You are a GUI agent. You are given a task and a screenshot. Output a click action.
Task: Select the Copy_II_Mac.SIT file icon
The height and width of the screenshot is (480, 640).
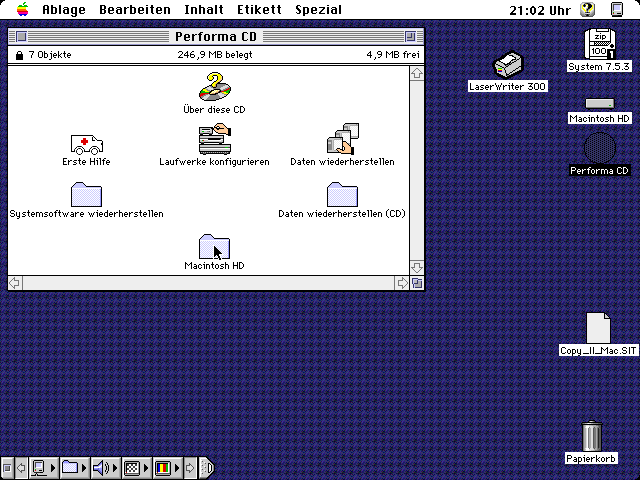click(598, 328)
